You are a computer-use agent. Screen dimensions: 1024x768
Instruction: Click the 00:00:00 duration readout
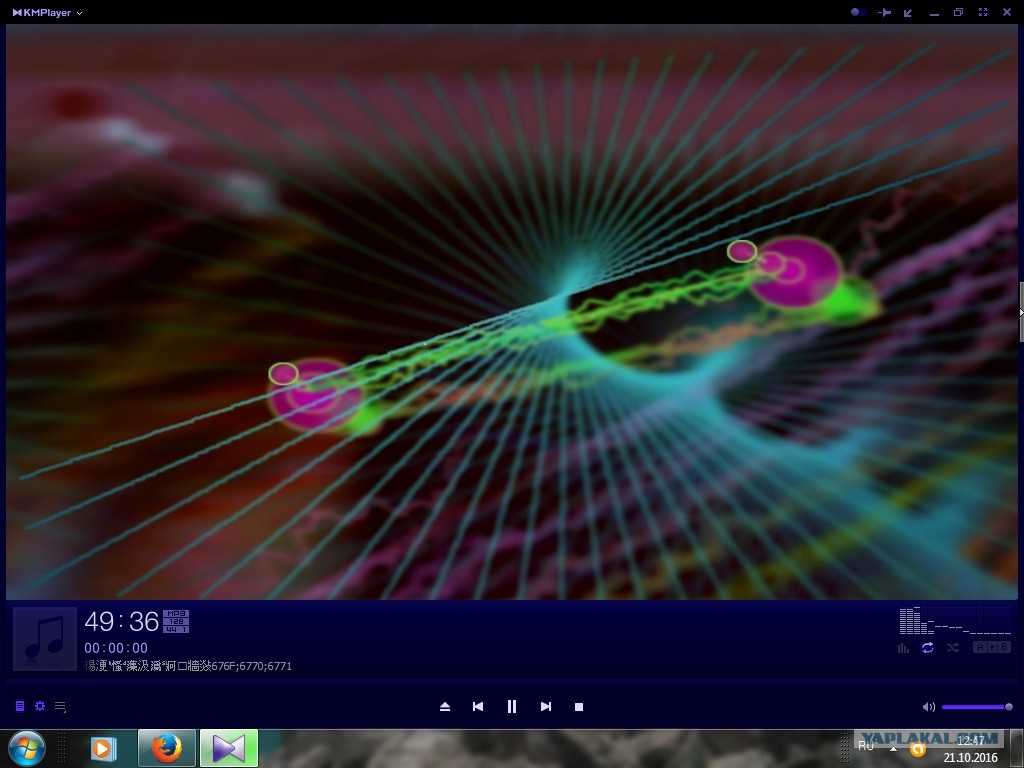(116, 648)
